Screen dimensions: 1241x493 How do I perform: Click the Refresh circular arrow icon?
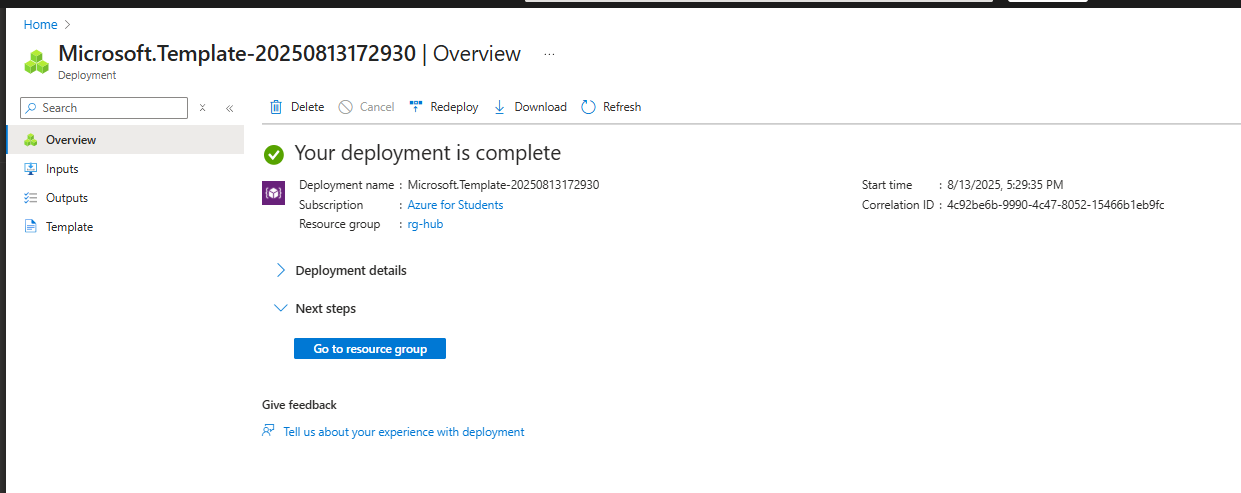click(x=588, y=107)
